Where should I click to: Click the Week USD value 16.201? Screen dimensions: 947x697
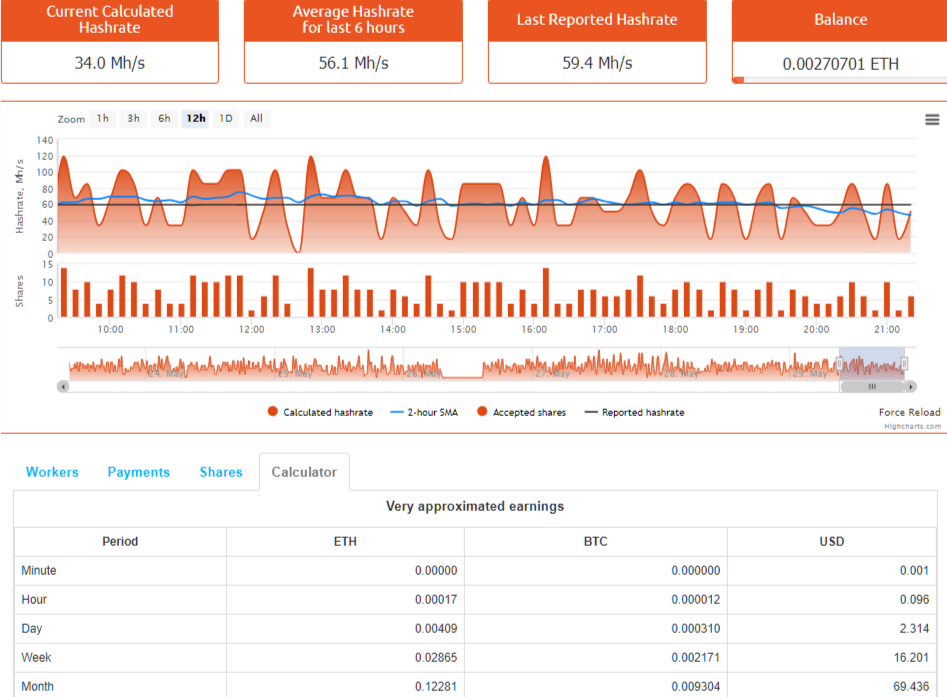click(911, 657)
